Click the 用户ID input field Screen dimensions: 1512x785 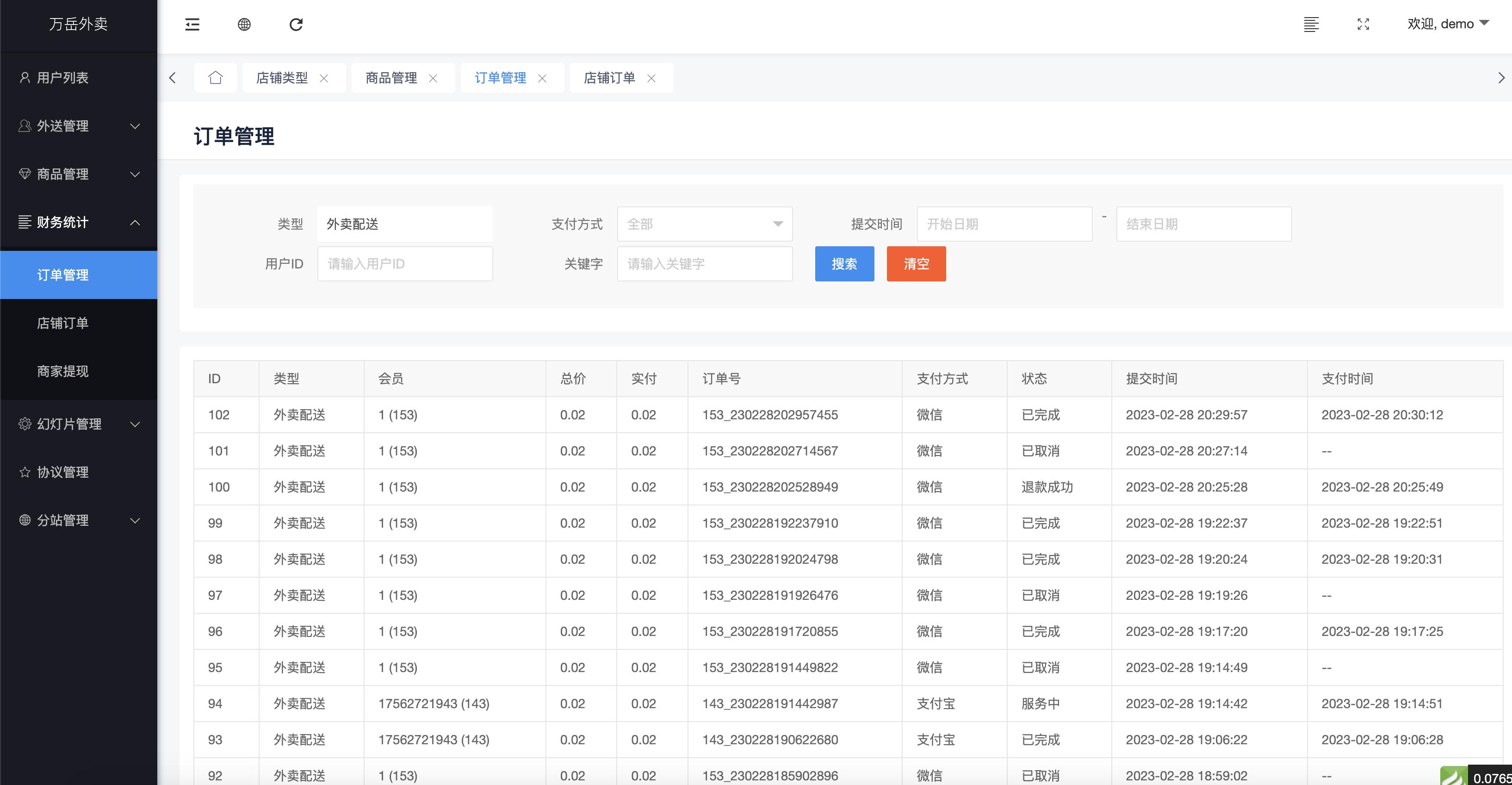click(405, 264)
